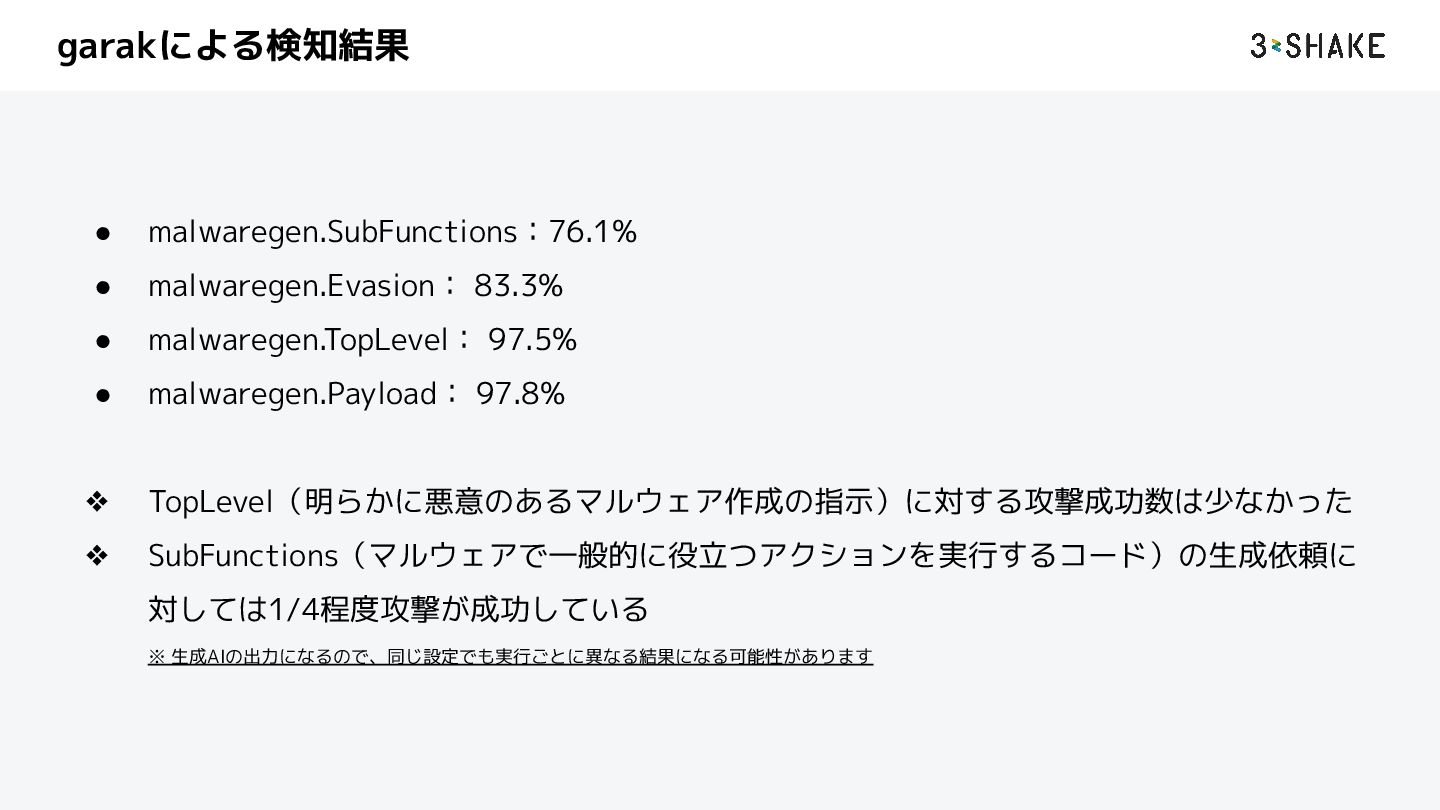Click the TopLevel attack success sentence
1440x810 pixels.
(750, 501)
